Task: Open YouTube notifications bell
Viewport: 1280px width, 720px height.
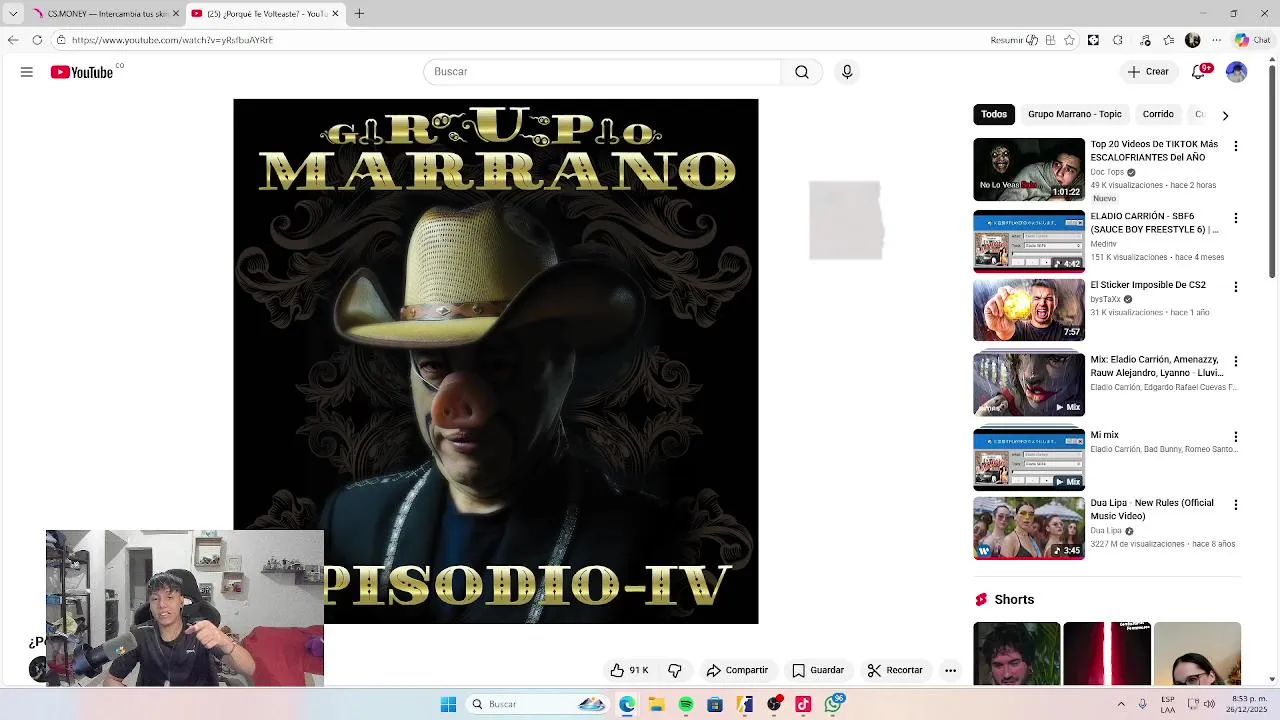Action: click(1199, 72)
